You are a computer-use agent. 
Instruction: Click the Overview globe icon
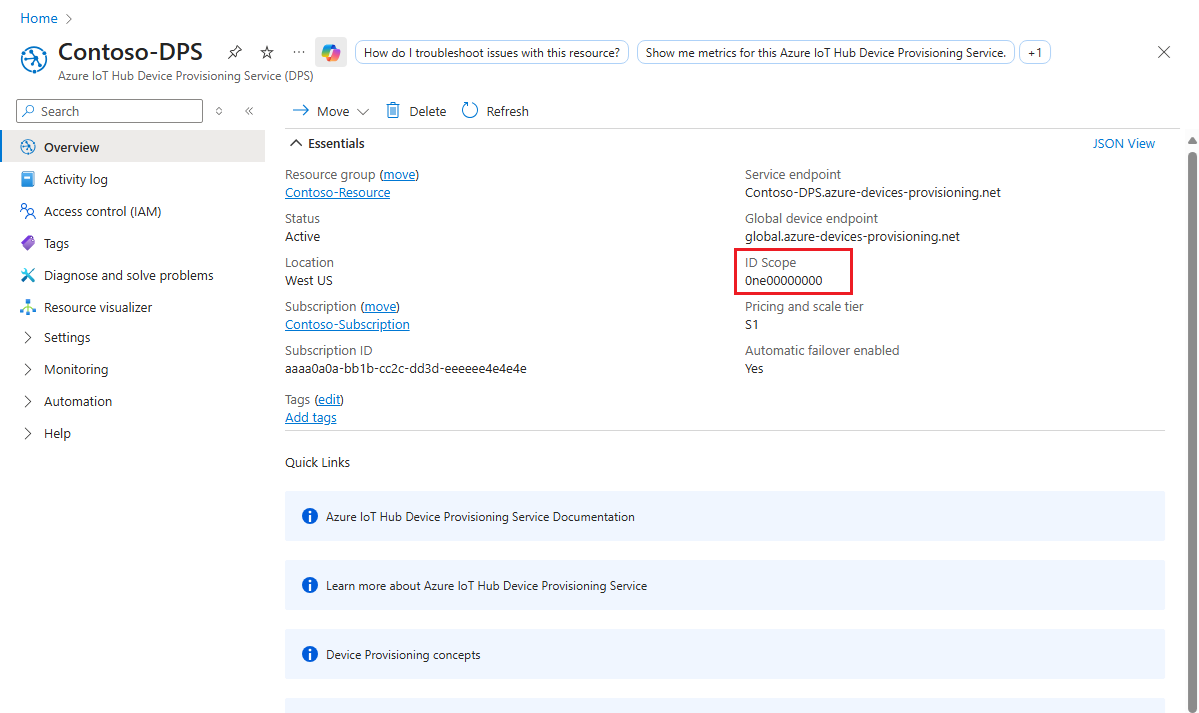(x=28, y=147)
